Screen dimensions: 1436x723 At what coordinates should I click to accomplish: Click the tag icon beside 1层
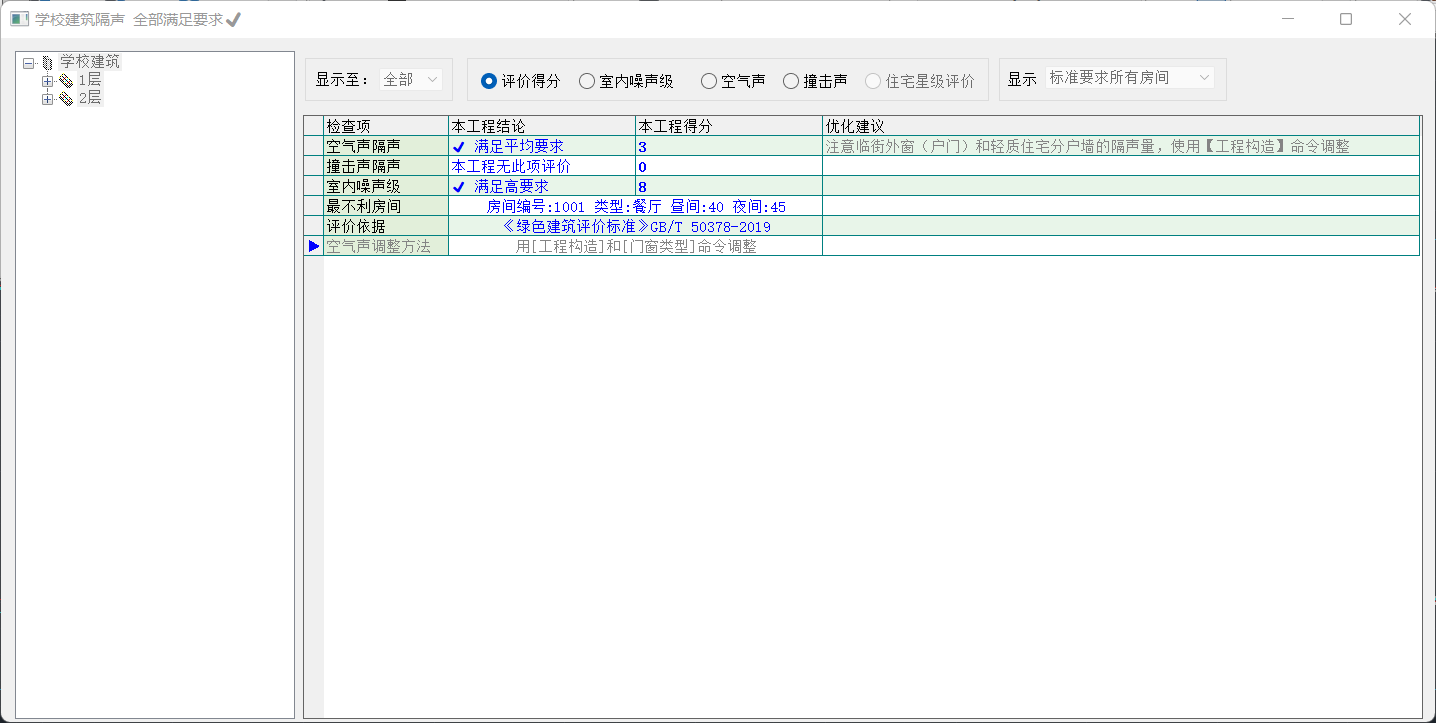pyautogui.click(x=66, y=81)
